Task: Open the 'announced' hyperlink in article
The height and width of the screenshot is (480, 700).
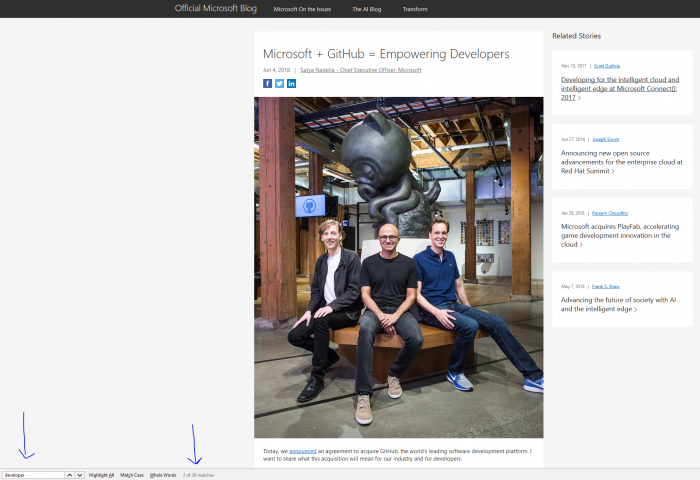Action: [303, 451]
